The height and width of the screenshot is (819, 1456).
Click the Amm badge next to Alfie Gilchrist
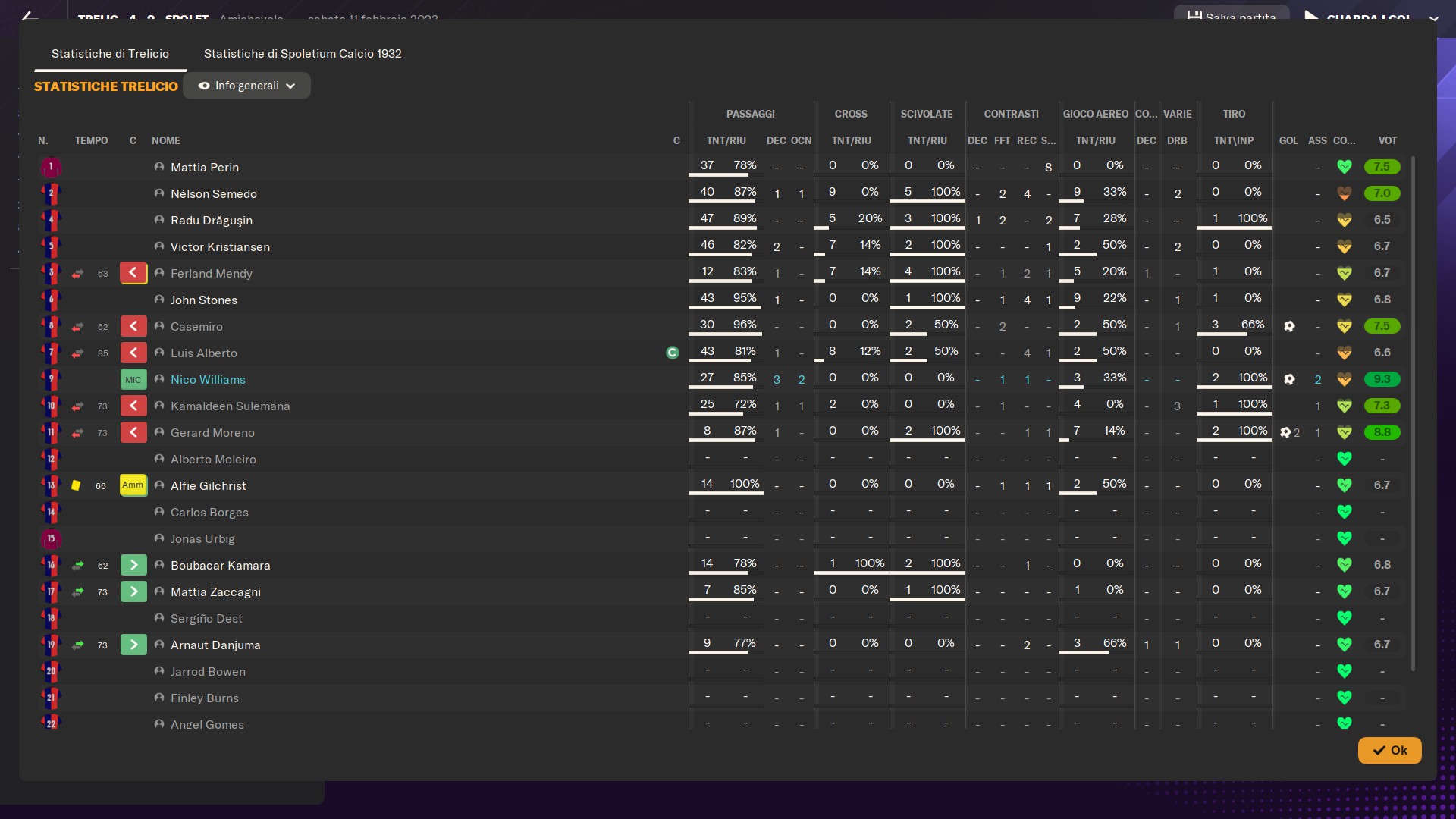133,485
